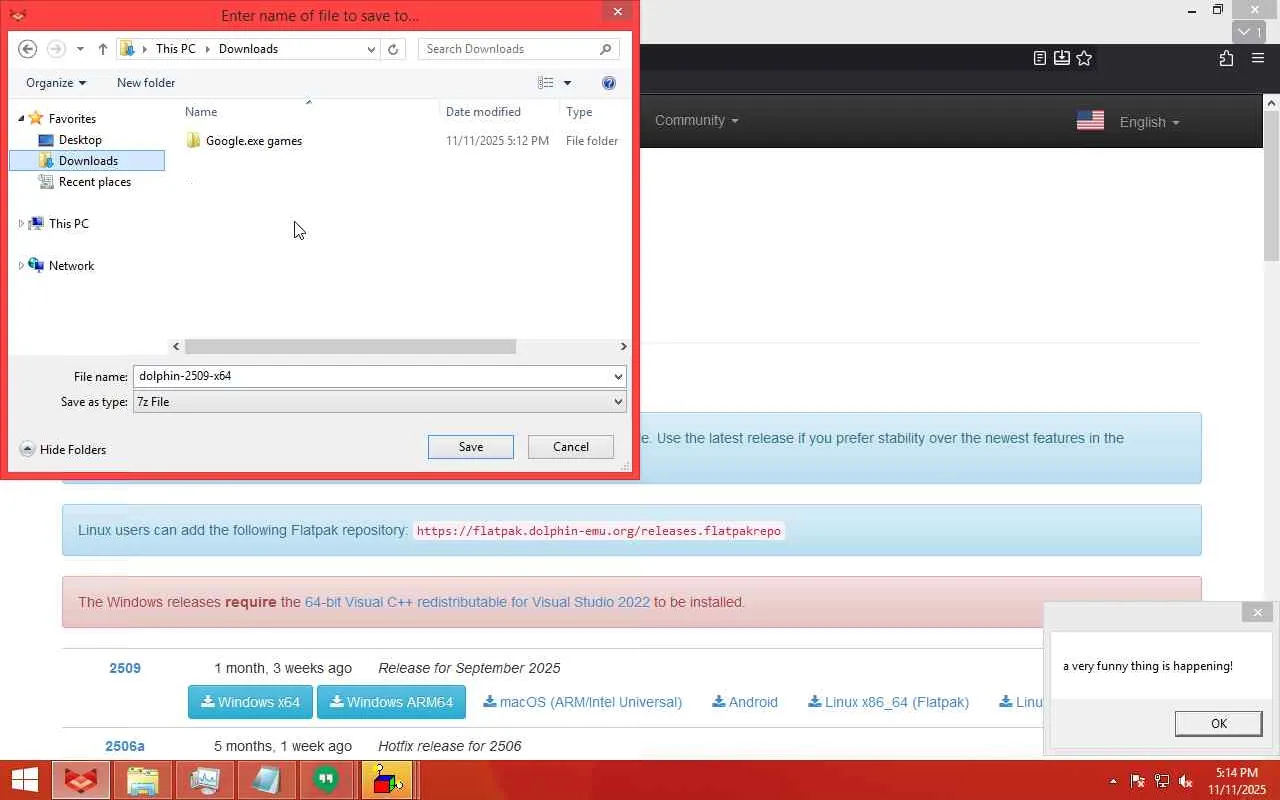Open the English language dropdown
This screenshot has height=800, width=1280.
(1149, 122)
